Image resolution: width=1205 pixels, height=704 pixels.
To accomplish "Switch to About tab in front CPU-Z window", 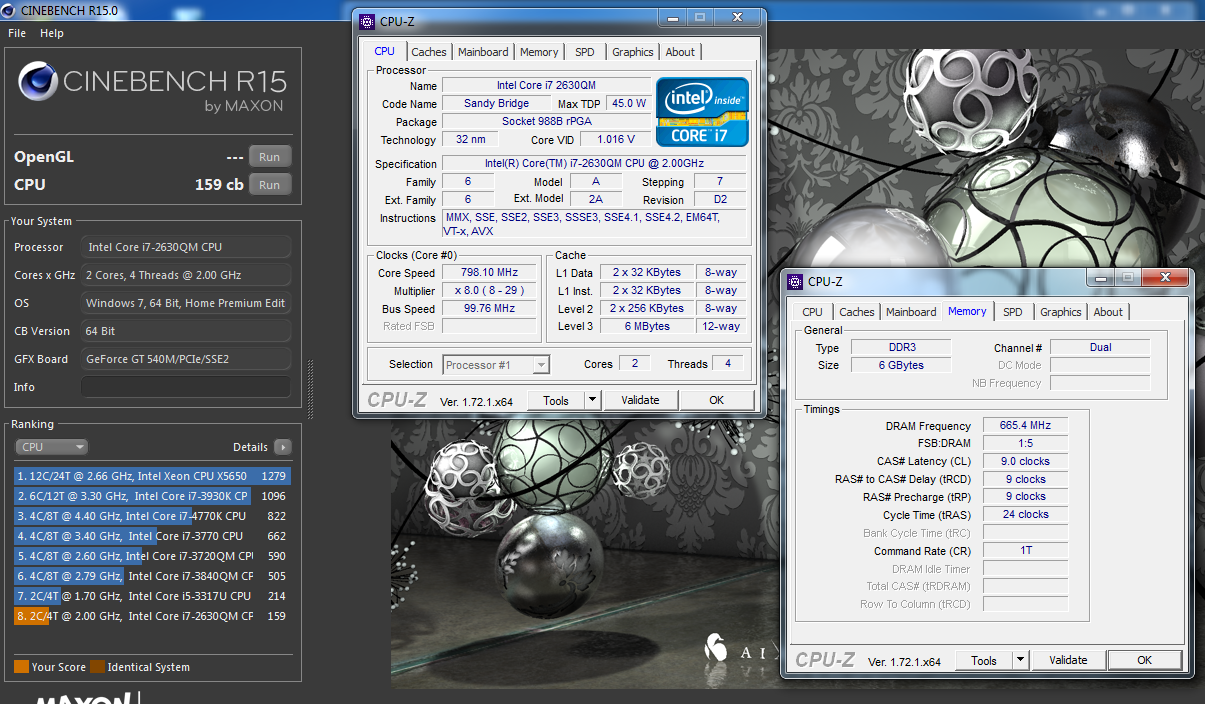I will (x=680, y=52).
